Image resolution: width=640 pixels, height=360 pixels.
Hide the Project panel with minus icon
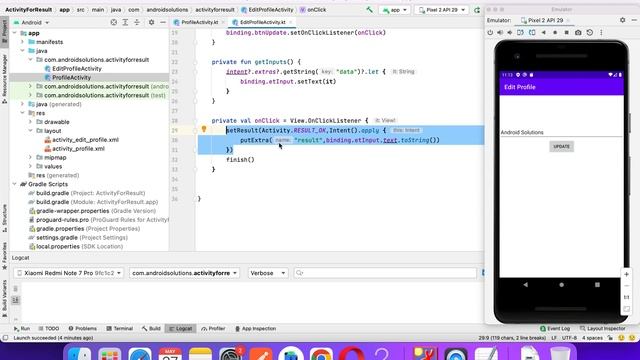pos(162,22)
